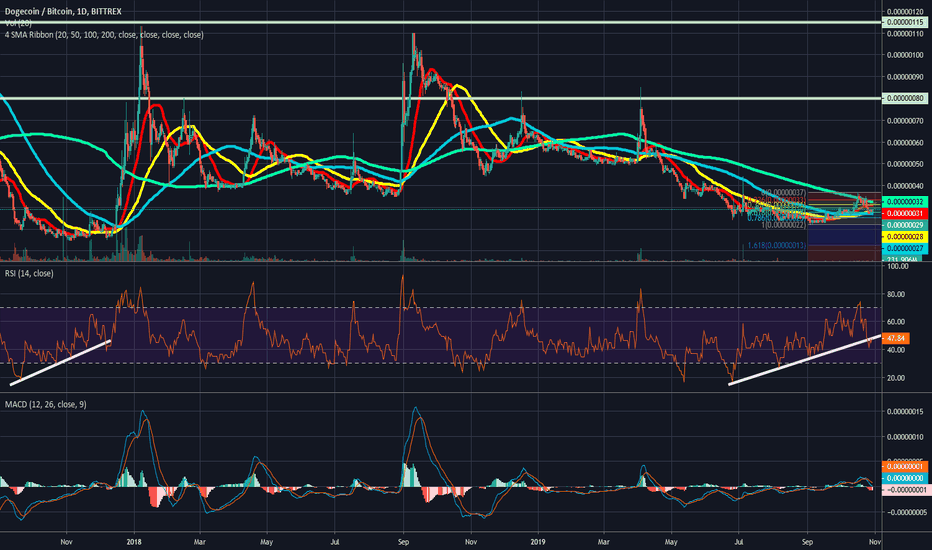Image resolution: width=932 pixels, height=550 pixels.
Task: Click the 0.00000010 MACD axis label
Action: tap(905, 437)
